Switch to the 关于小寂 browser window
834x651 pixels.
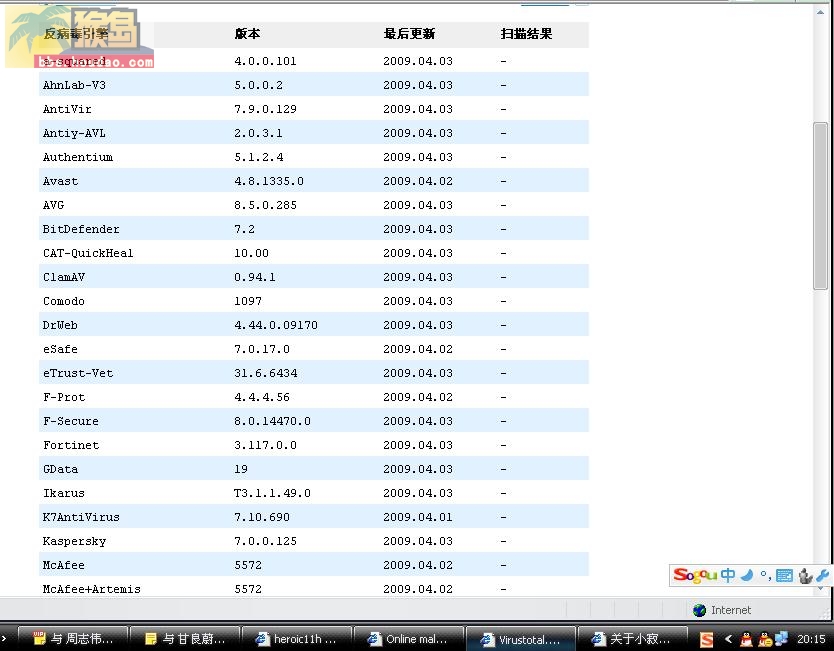pyautogui.click(x=632, y=639)
